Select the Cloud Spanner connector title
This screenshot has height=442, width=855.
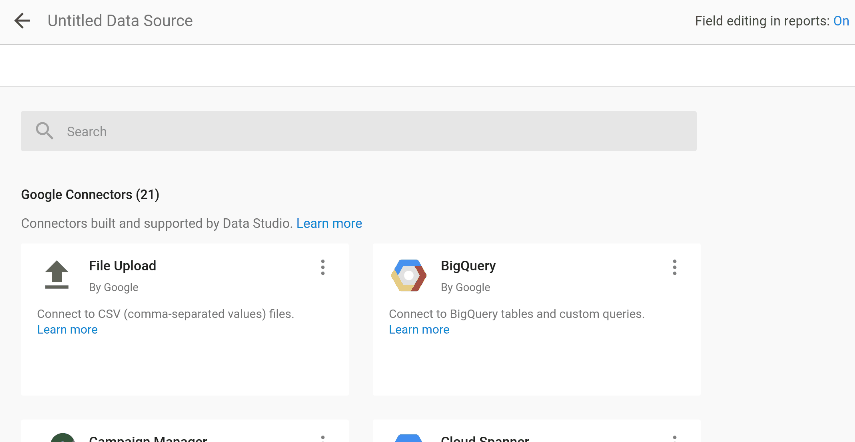[484, 438]
